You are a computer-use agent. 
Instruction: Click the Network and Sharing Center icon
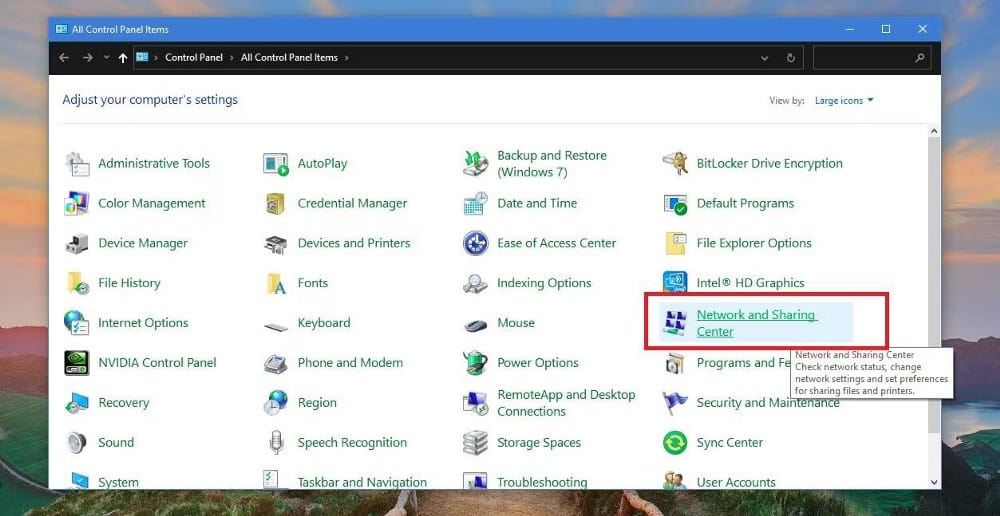tap(675, 323)
